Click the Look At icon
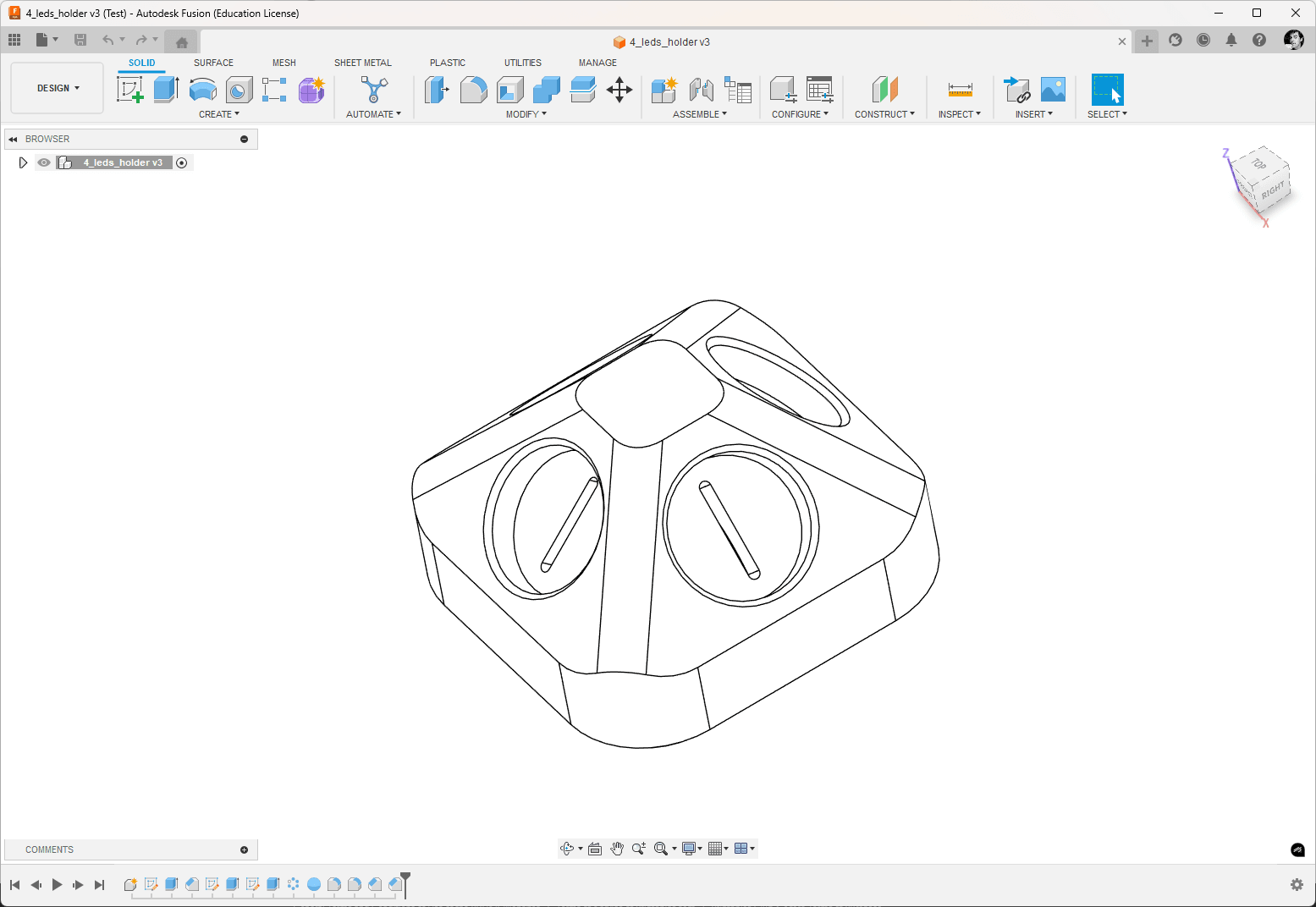The height and width of the screenshot is (907, 1316). [595, 849]
